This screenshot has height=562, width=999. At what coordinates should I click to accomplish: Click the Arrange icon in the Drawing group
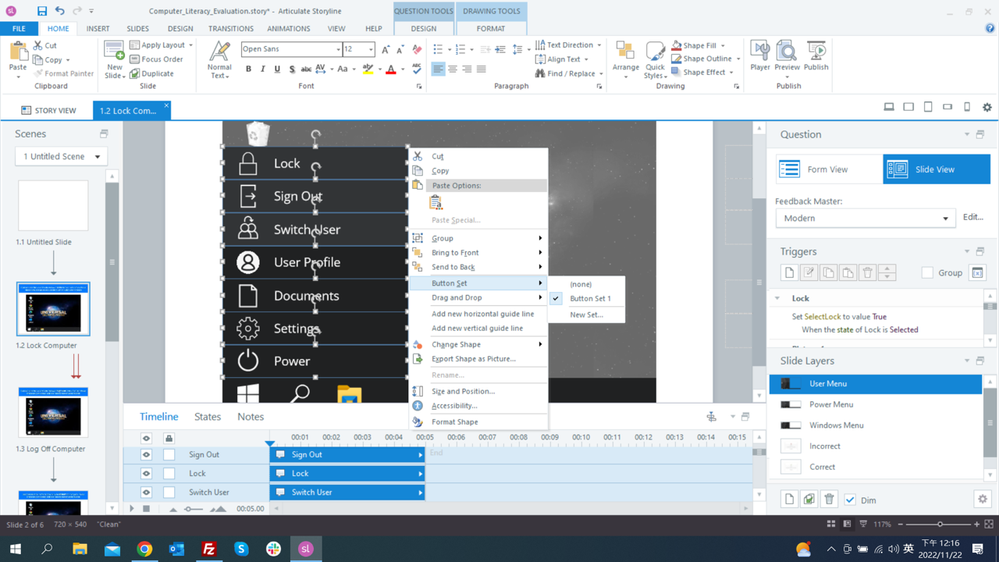click(625, 58)
